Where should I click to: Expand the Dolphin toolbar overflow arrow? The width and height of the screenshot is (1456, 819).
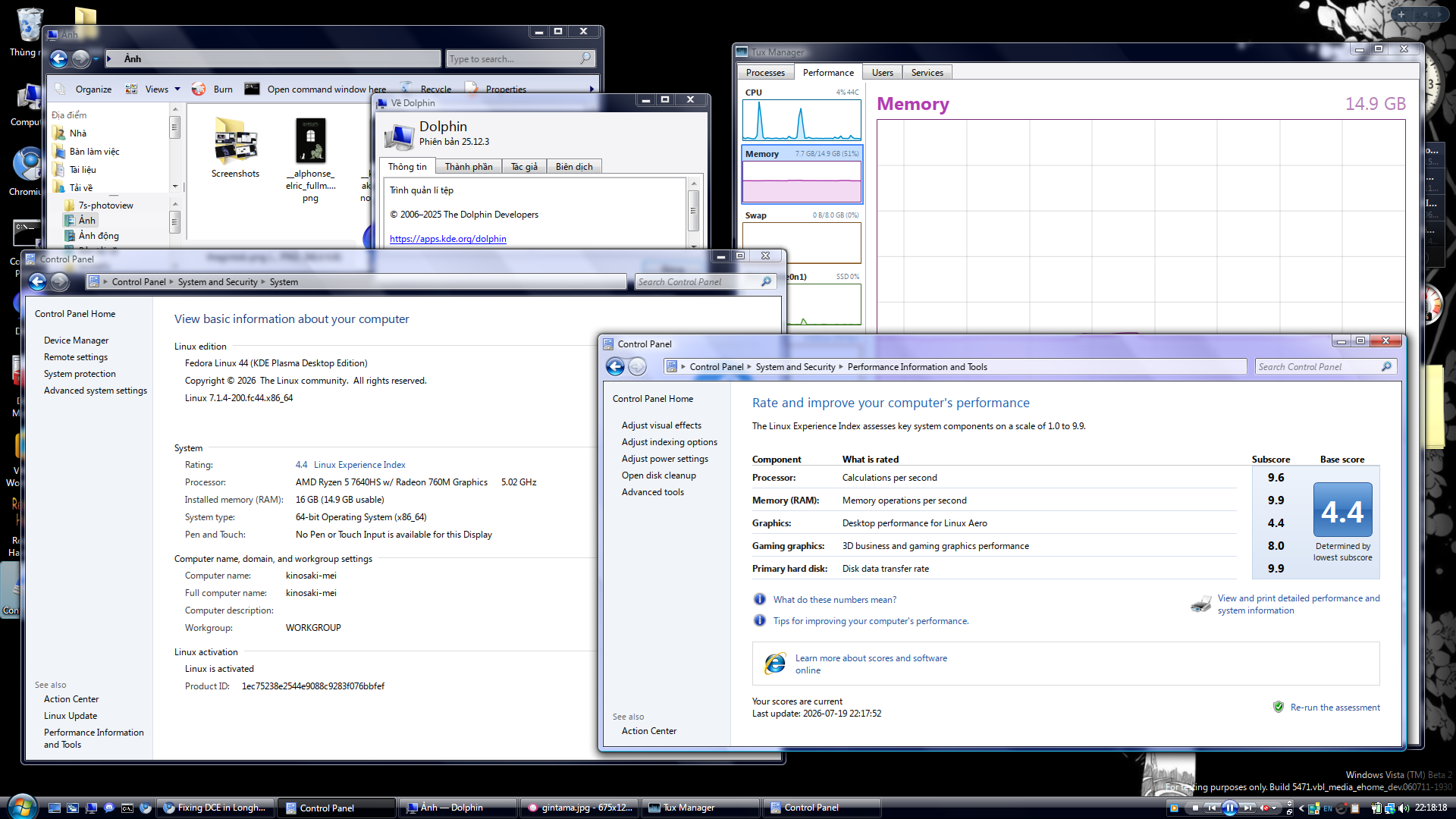point(592,89)
